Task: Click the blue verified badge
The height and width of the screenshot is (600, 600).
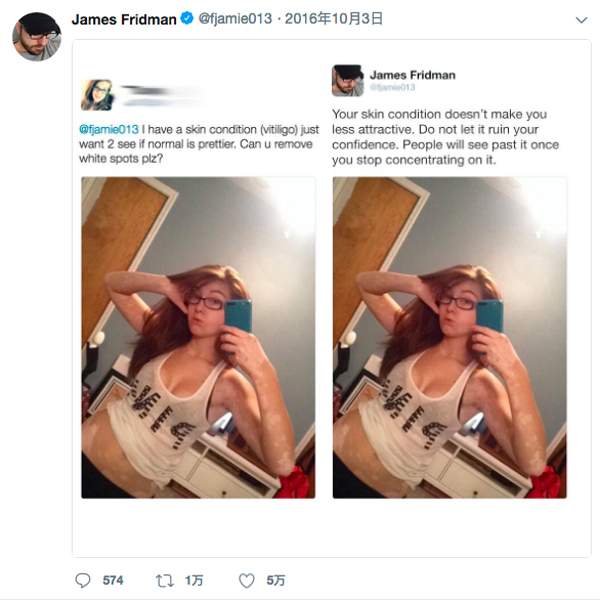Action: (186, 20)
